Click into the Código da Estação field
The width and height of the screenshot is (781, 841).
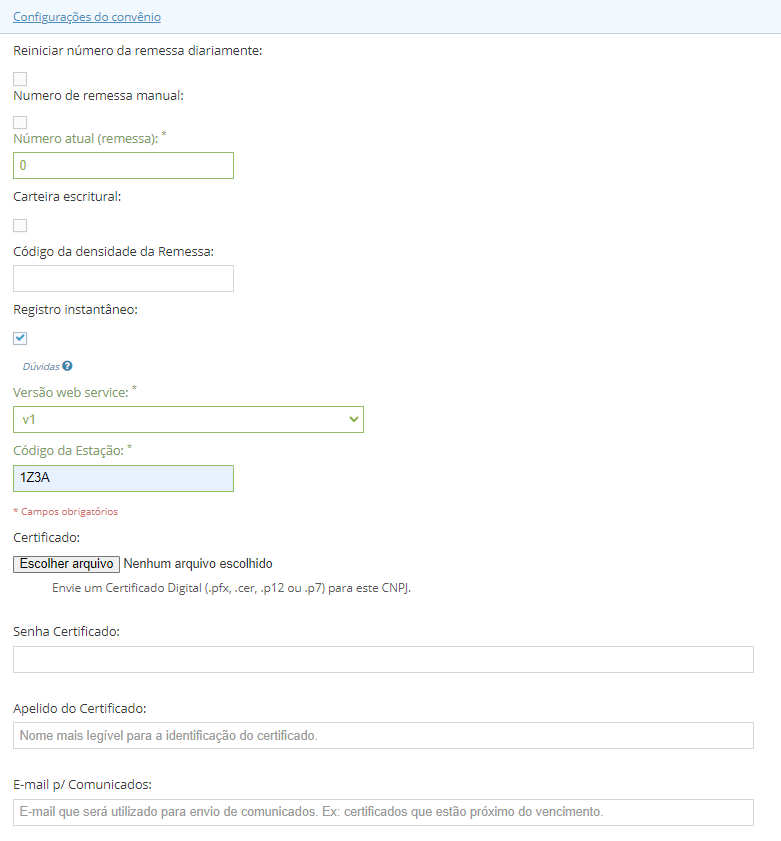(x=123, y=478)
